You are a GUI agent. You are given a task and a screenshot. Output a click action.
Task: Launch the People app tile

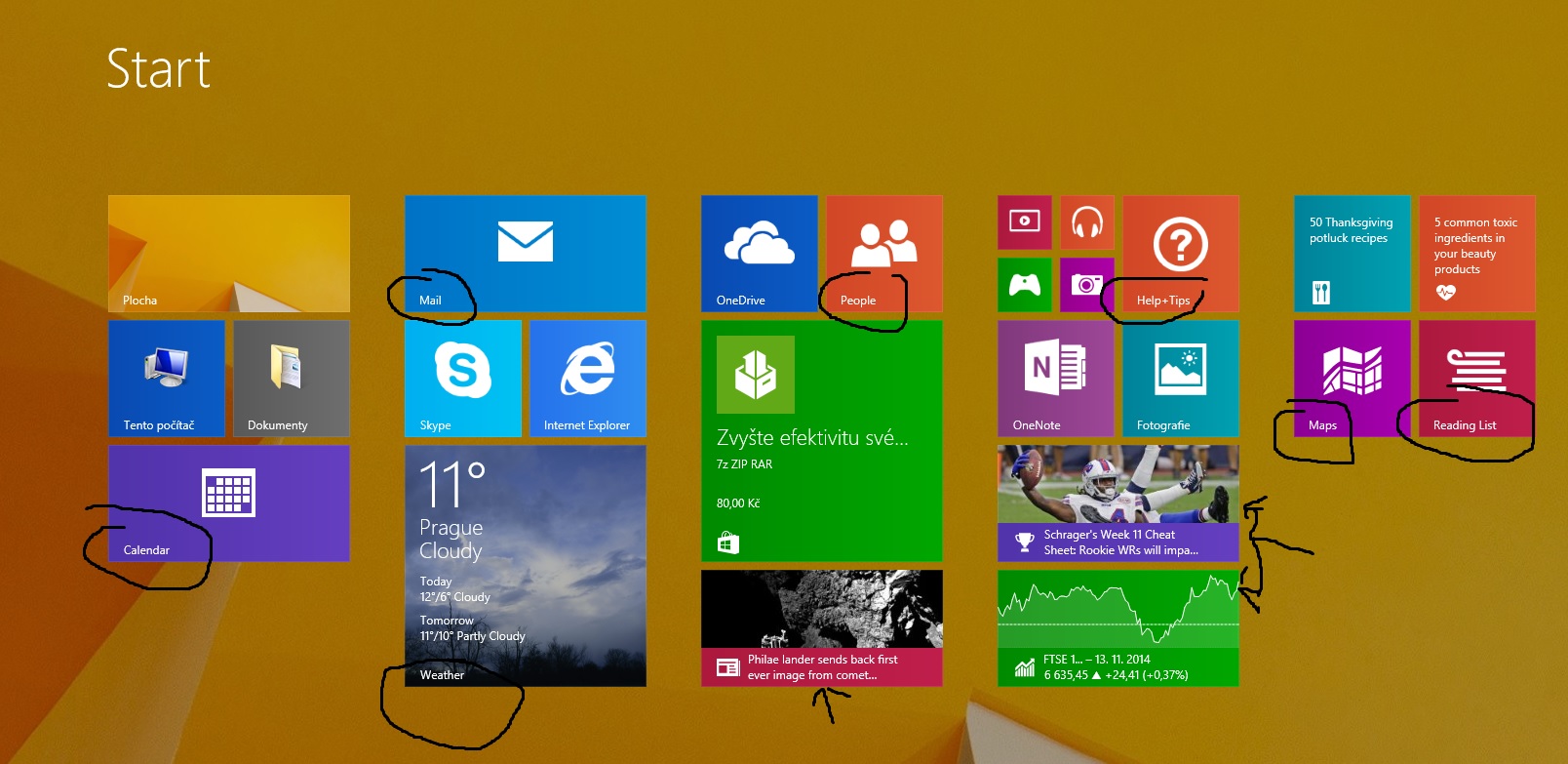tap(884, 254)
